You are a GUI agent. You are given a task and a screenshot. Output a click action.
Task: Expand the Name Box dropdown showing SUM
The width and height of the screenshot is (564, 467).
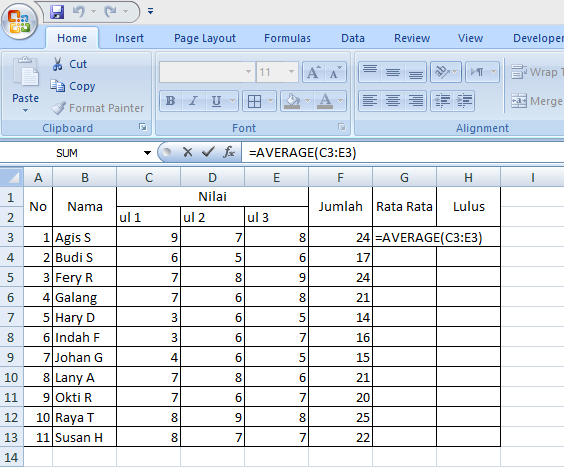click(147, 153)
